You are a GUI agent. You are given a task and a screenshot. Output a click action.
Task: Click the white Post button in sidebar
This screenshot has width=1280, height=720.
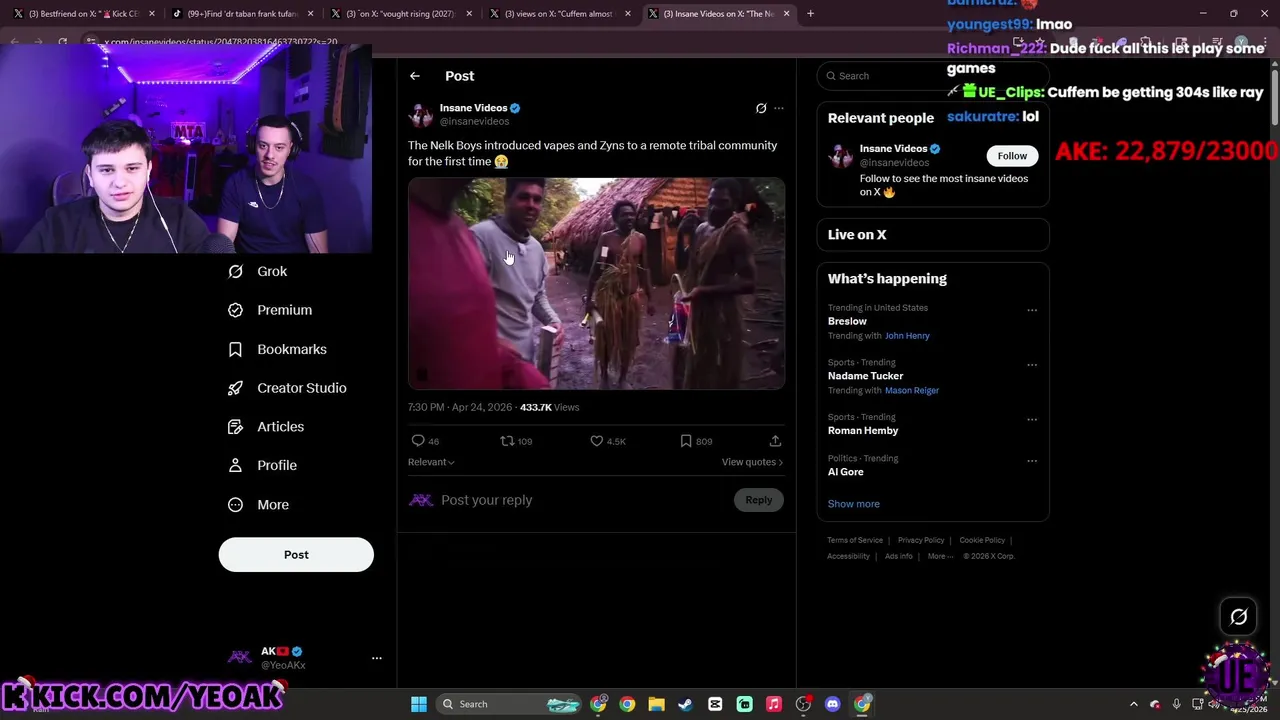(296, 555)
